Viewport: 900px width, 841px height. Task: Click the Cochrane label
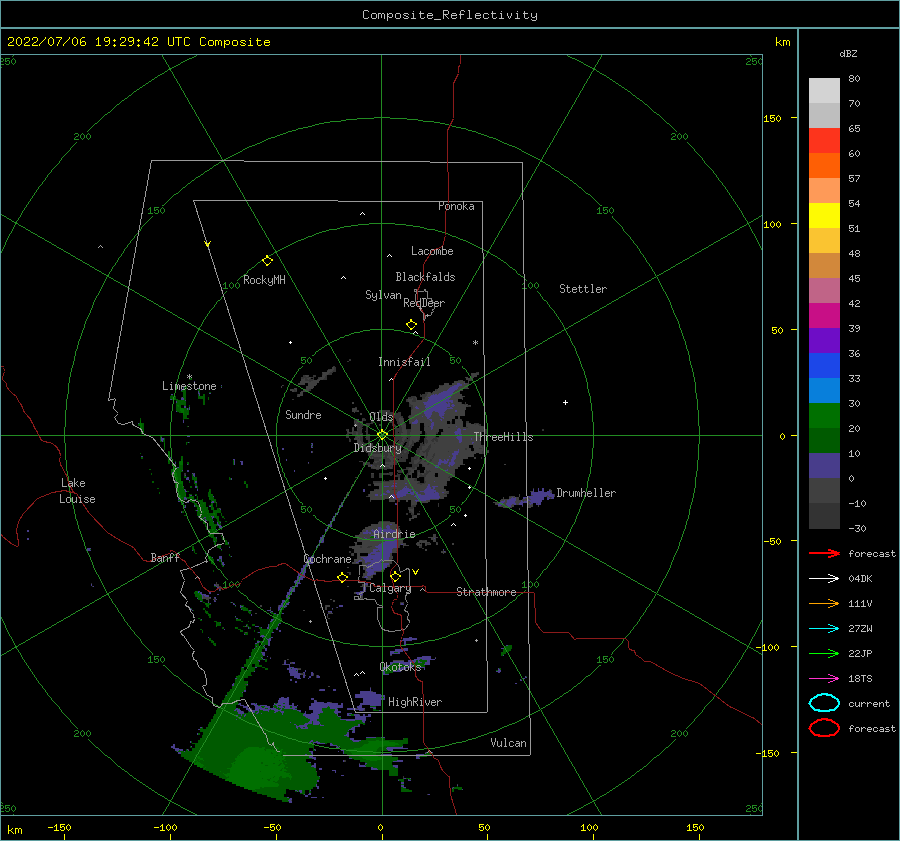pos(327,559)
